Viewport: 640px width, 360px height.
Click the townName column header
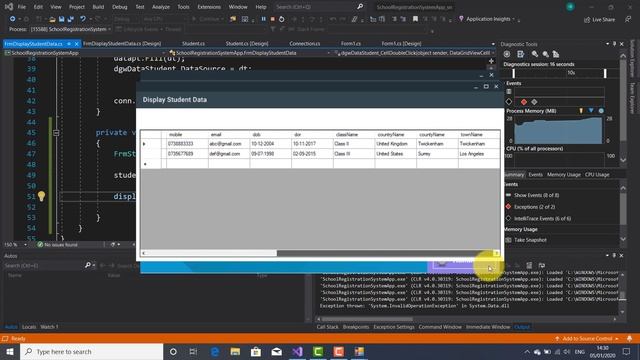point(479,135)
